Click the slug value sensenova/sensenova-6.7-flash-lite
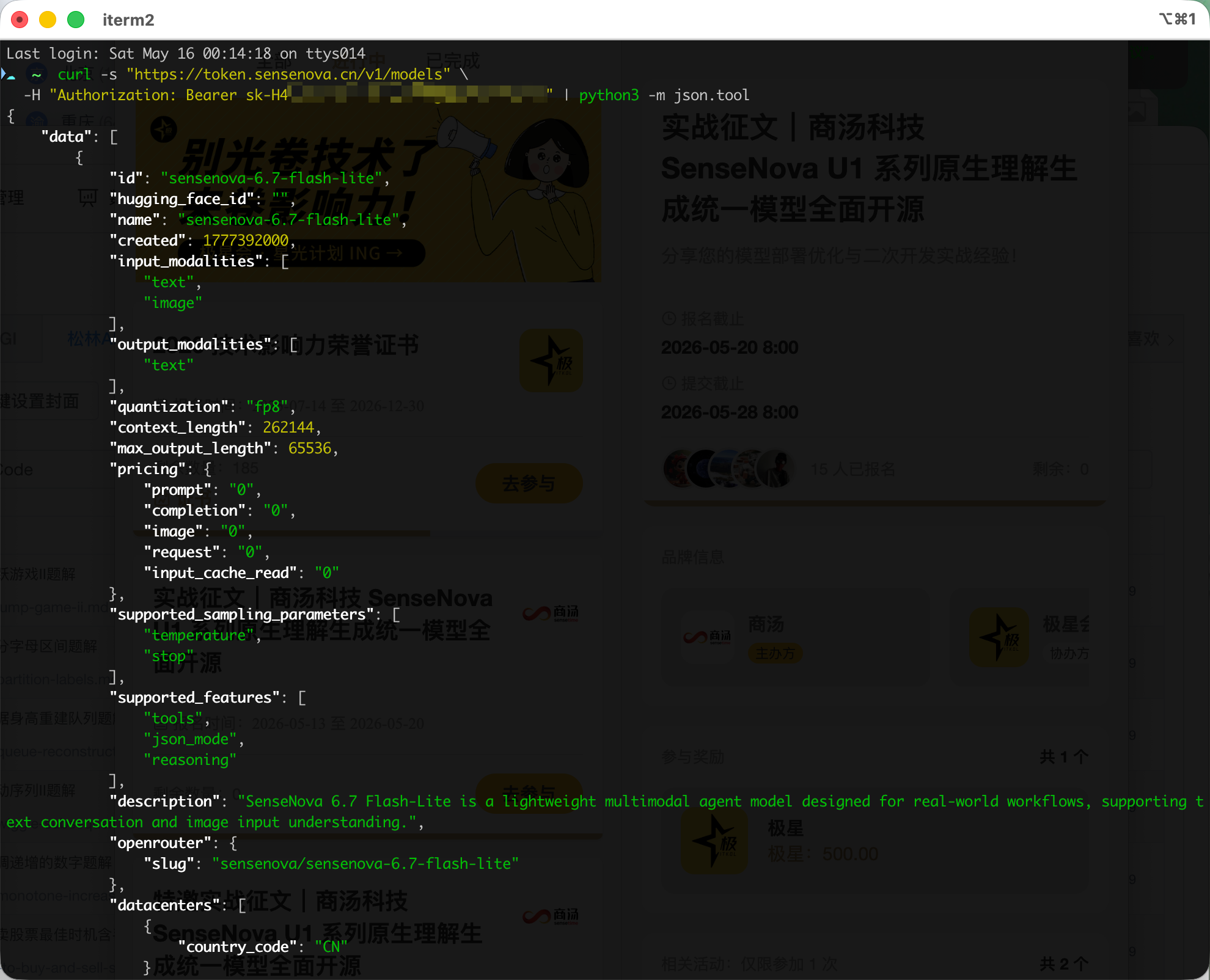This screenshot has height=980, width=1210. coord(365,864)
